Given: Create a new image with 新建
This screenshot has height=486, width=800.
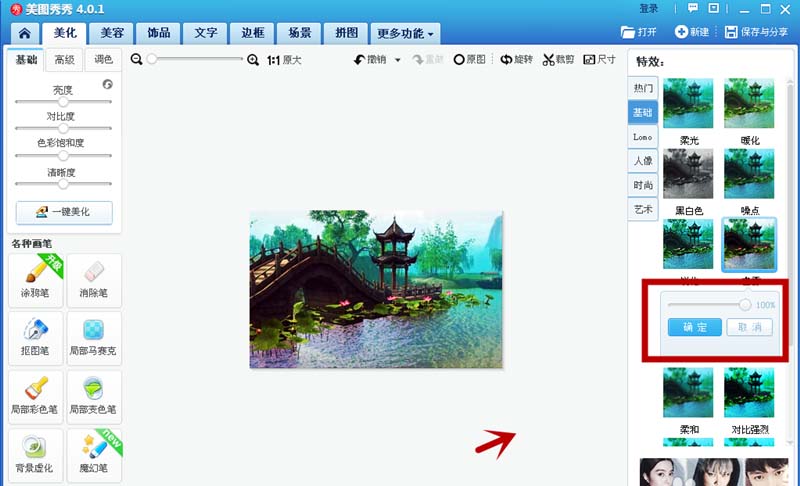Looking at the screenshot, I should (692, 32).
